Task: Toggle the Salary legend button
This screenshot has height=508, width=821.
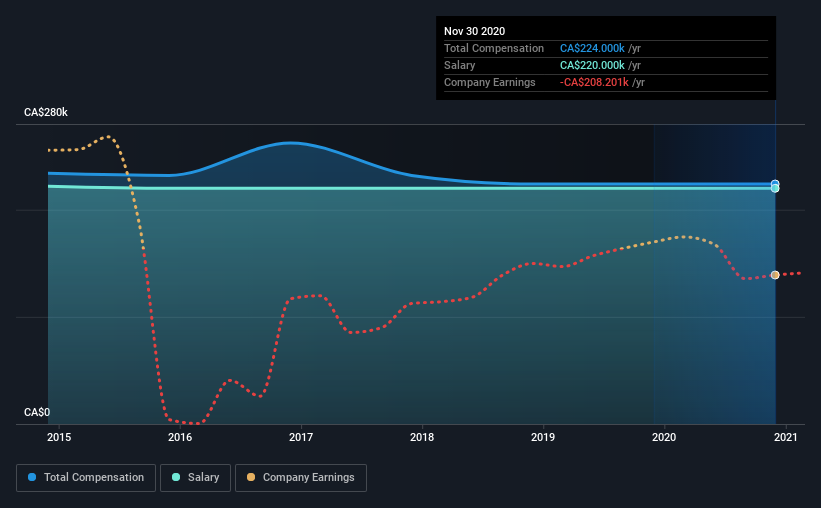Action: [195, 478]
